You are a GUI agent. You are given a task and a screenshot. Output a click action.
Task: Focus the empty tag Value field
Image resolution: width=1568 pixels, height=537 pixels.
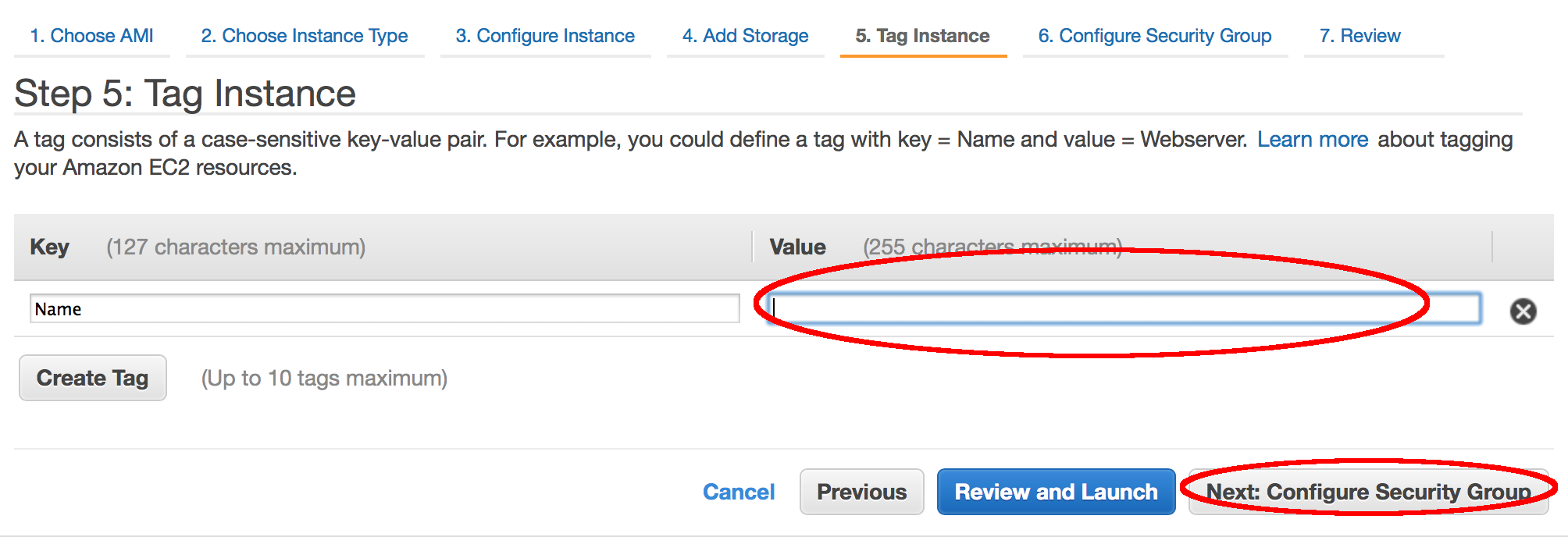pos(1124,308)
